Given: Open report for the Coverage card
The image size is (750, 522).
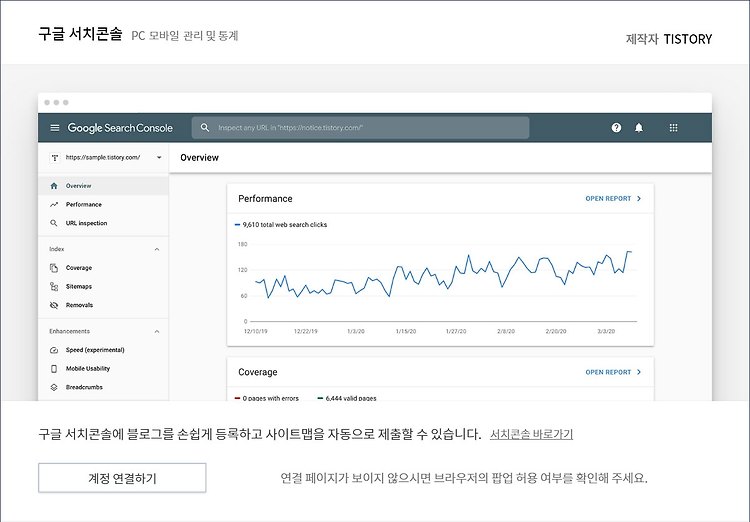Looking at the screenshot, I should pyautogui.click(x=613, y=372).
